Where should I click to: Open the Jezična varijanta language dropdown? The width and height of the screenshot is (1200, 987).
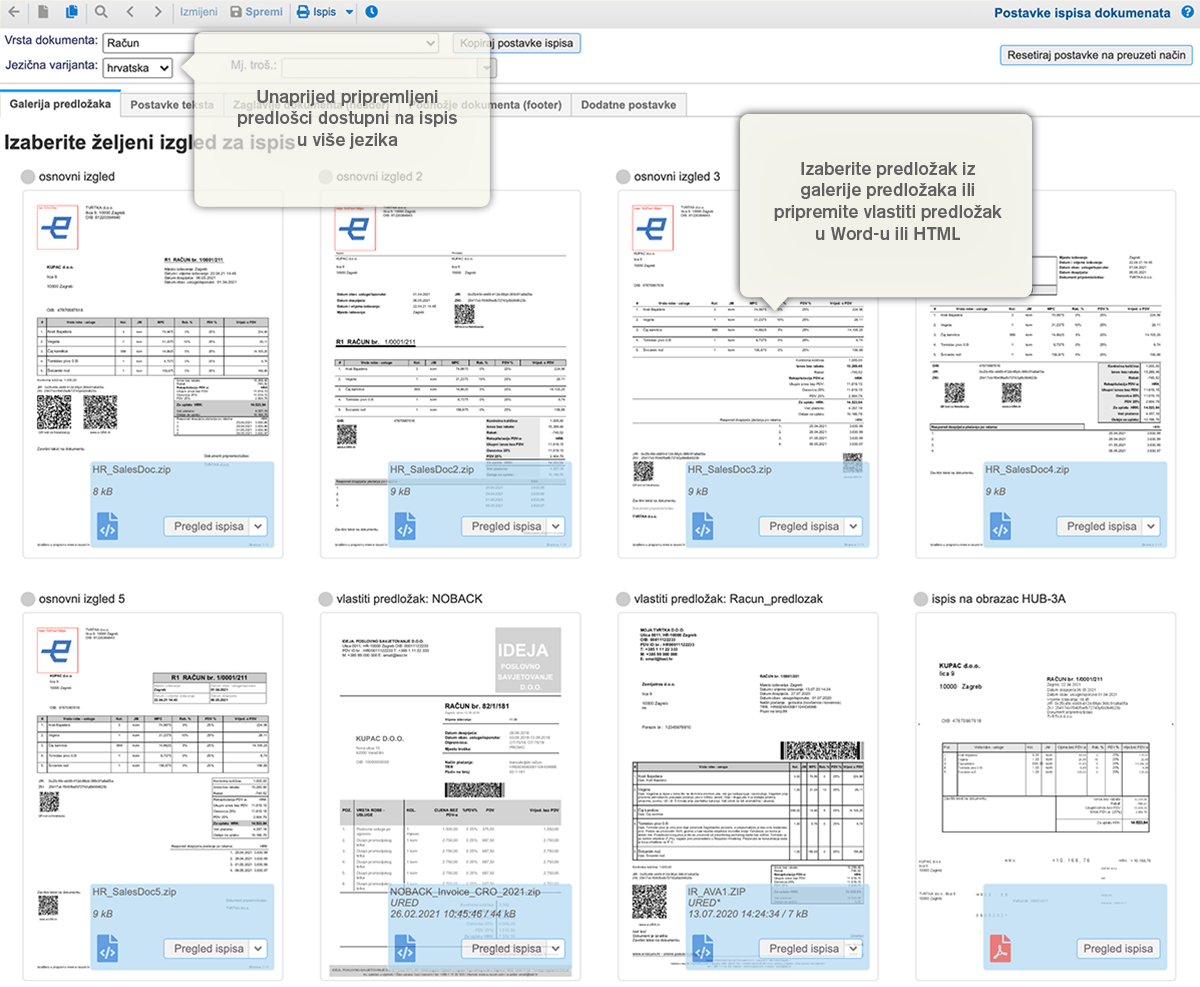(136, 67)
